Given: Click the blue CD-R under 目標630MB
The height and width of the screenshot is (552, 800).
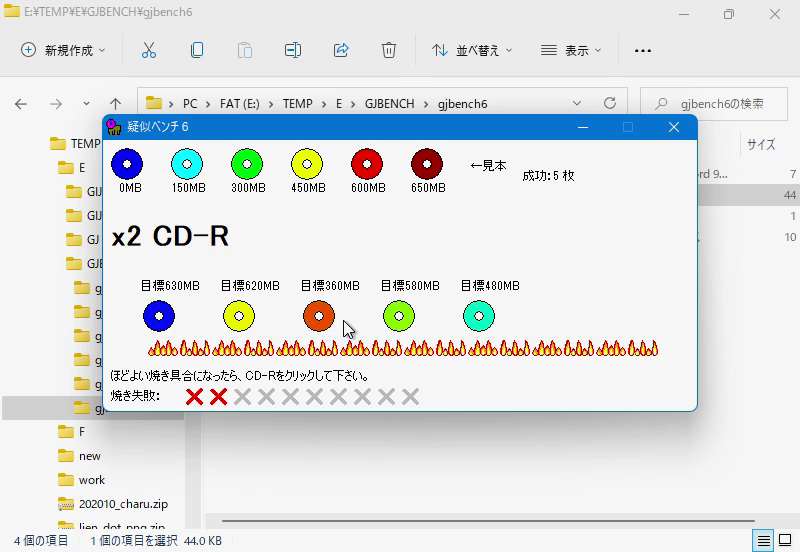Looking at the screenshot, I should pyautogui.click(x=159, y=316).
